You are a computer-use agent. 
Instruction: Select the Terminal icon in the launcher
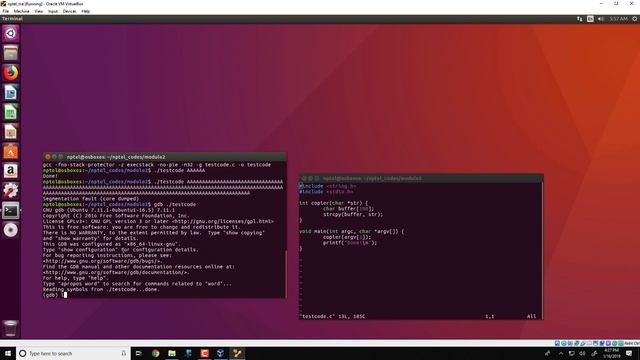[x=11, y=211]
